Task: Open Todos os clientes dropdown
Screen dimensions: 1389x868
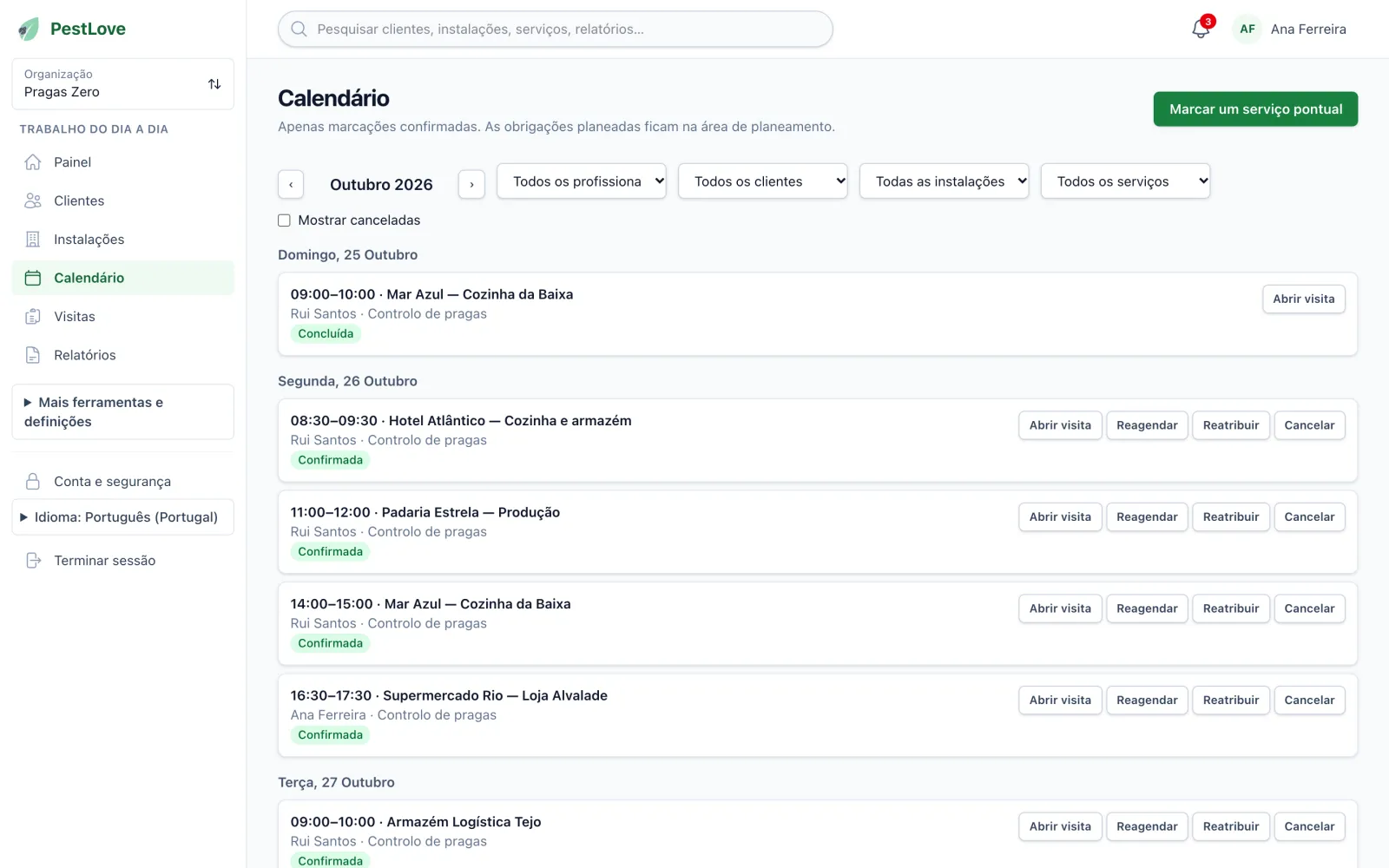Action: [x=763, y=181]
